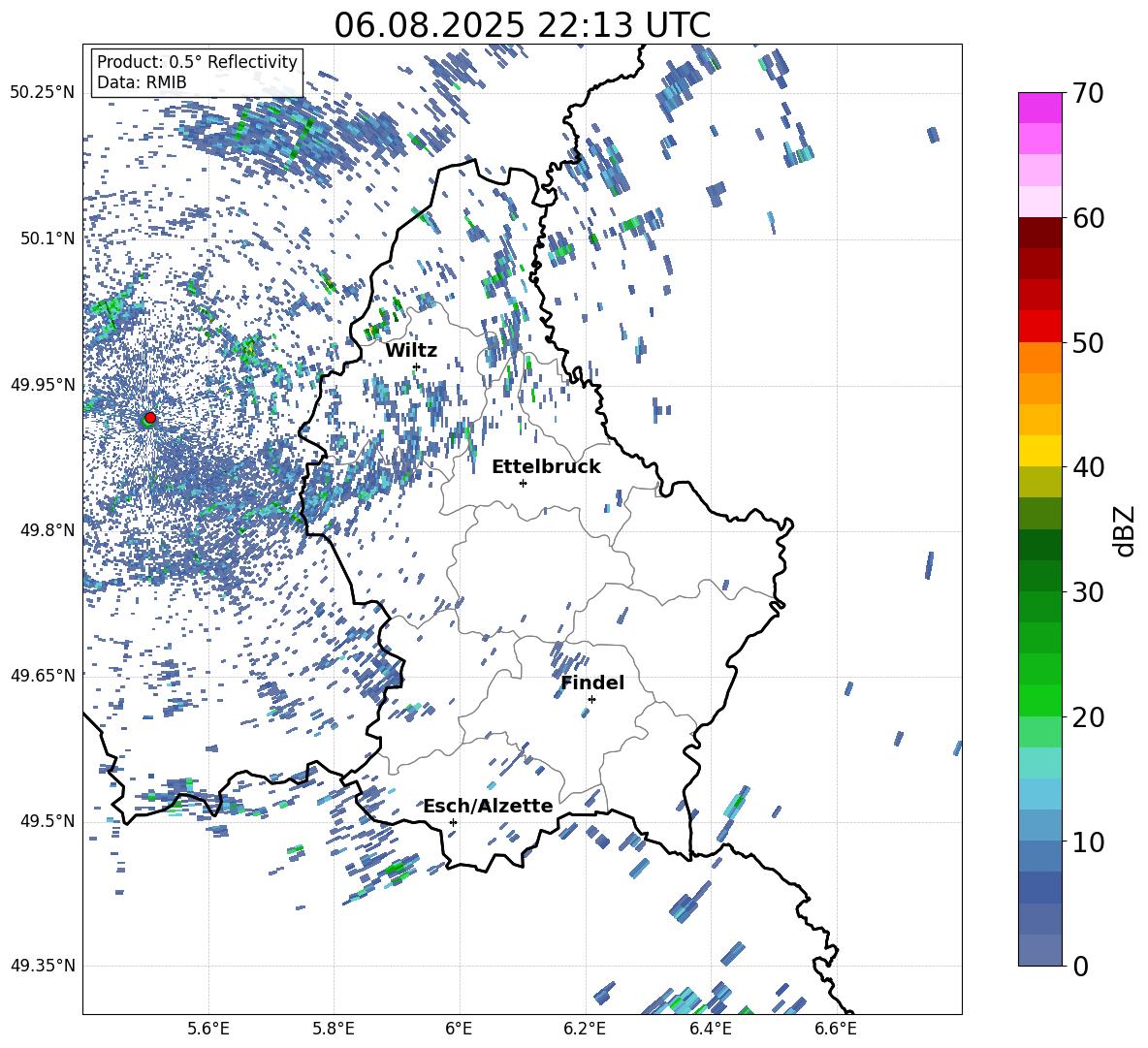Click the Ettelbruck station cross marker
This screenshot has height=1048, width=1148.
click(x=523, y=483)
